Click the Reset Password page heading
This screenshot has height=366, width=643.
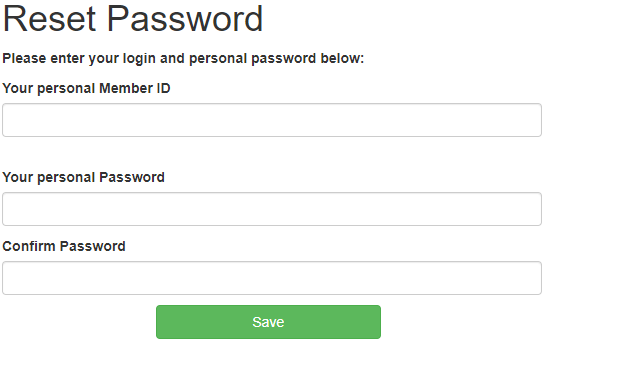click(132, 19)
